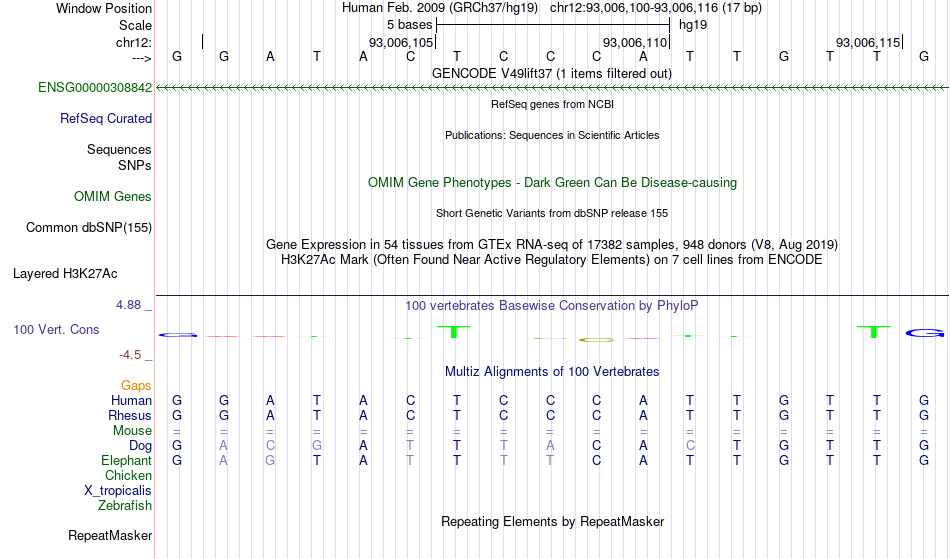This screenshot has height=559, width=950.
Task: Click the GENCODE V49lift37 track title
Action: click(552, 74)
